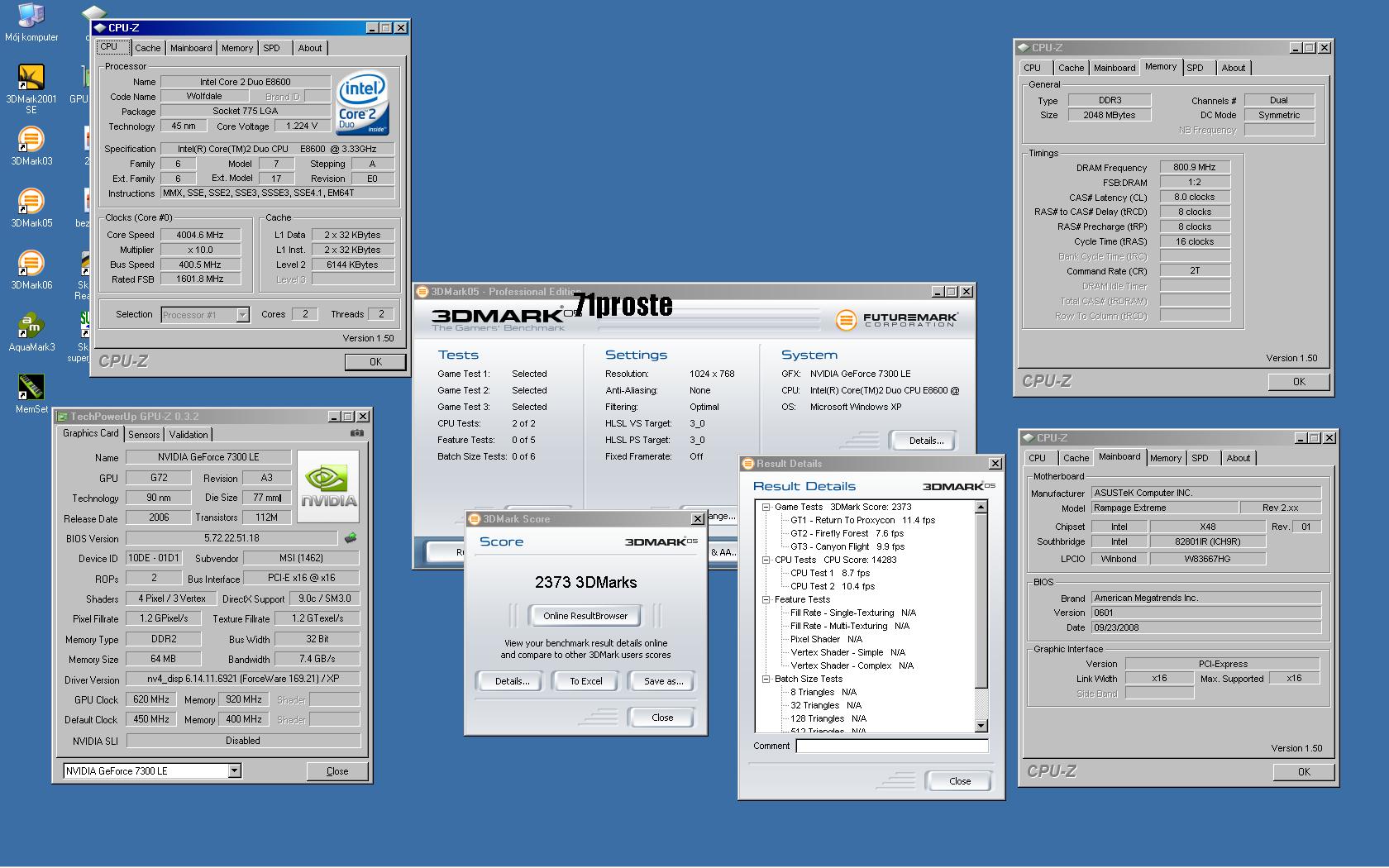
Task: Select GT1 - Return To Proxycon result
Action: (x=862, y=520)
